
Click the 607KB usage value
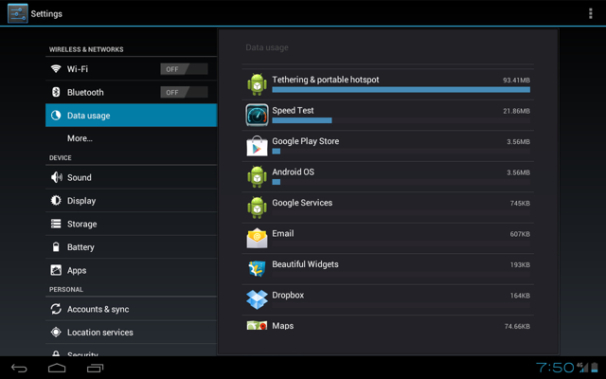click(520, 234)
